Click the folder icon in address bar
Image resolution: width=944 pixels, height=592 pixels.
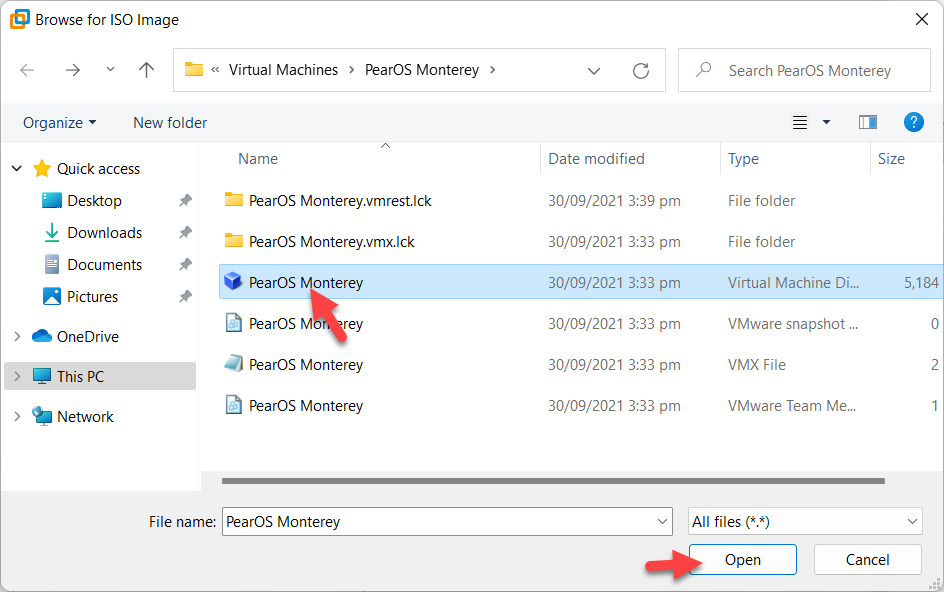(194, 69)
